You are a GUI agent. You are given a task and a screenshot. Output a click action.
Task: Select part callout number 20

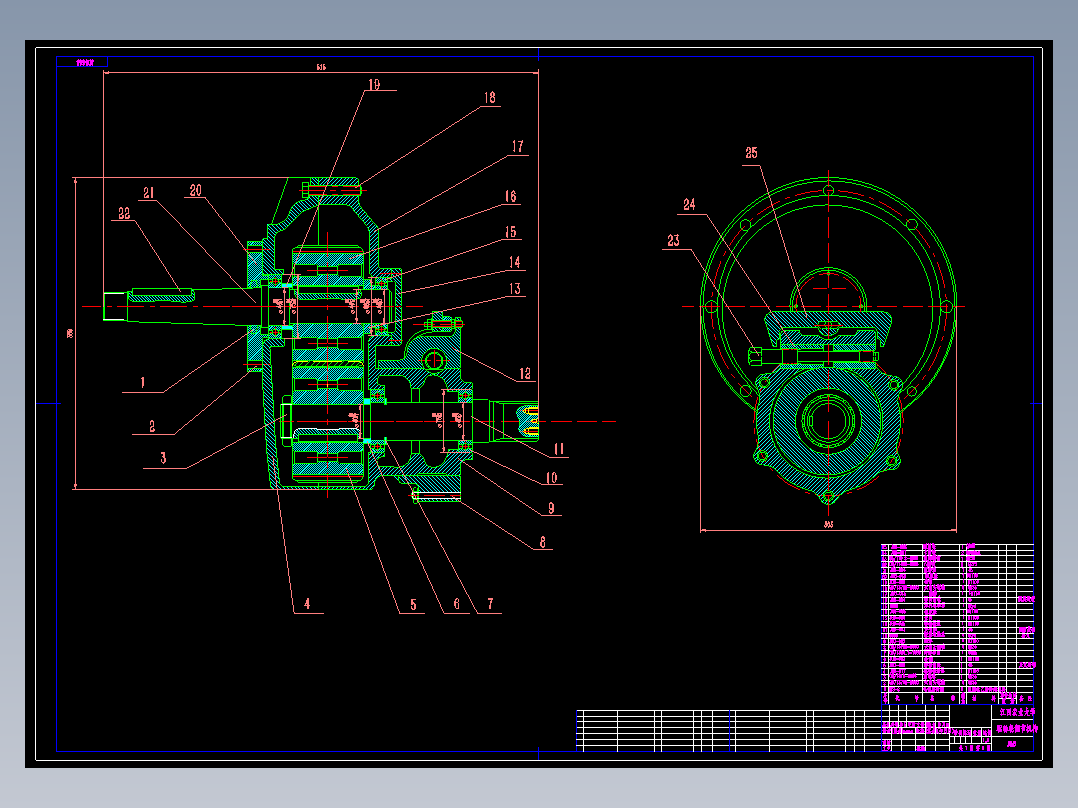[195, 190]
